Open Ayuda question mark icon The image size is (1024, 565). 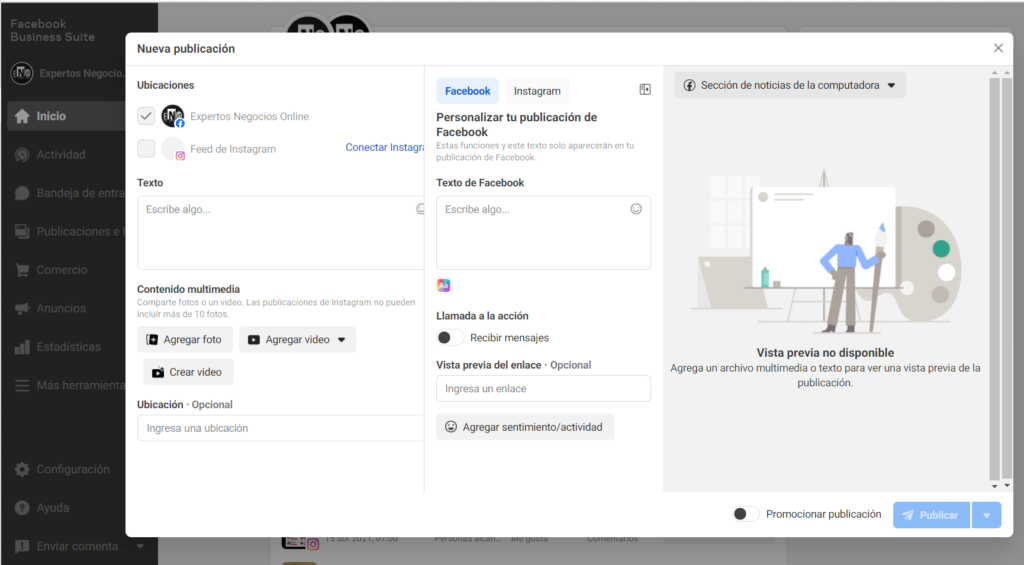pos(22,508)
